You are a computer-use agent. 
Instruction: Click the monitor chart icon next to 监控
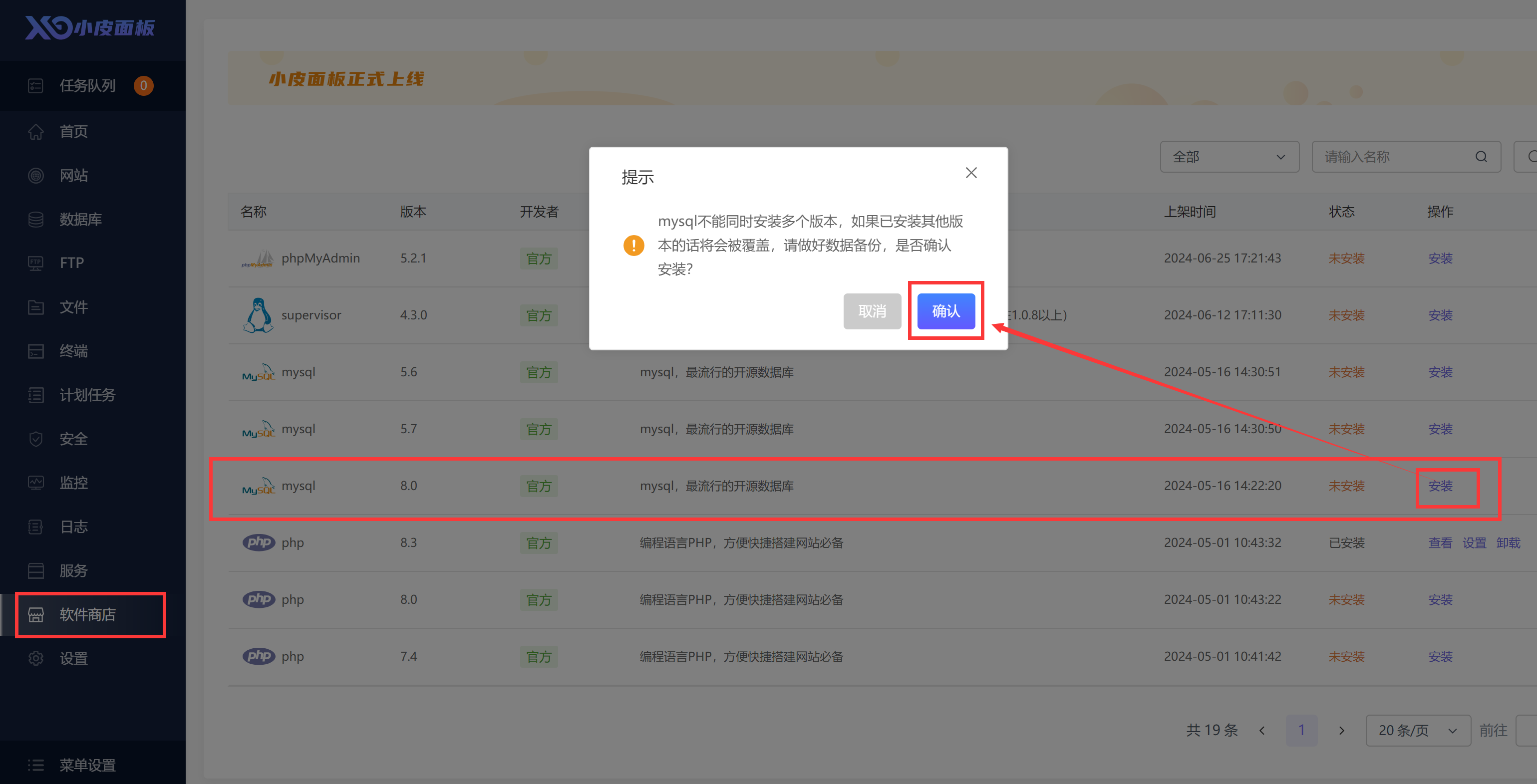click(x=36, y=483)
